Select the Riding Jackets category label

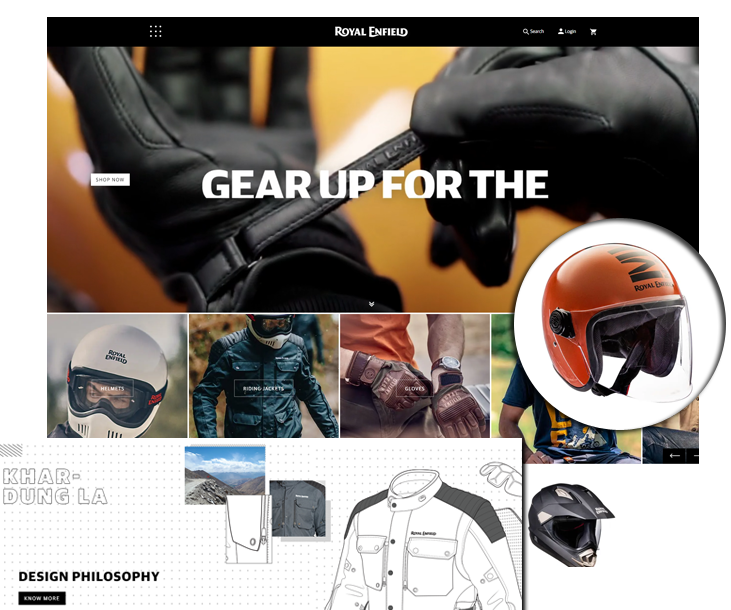[x=264, y=388]
